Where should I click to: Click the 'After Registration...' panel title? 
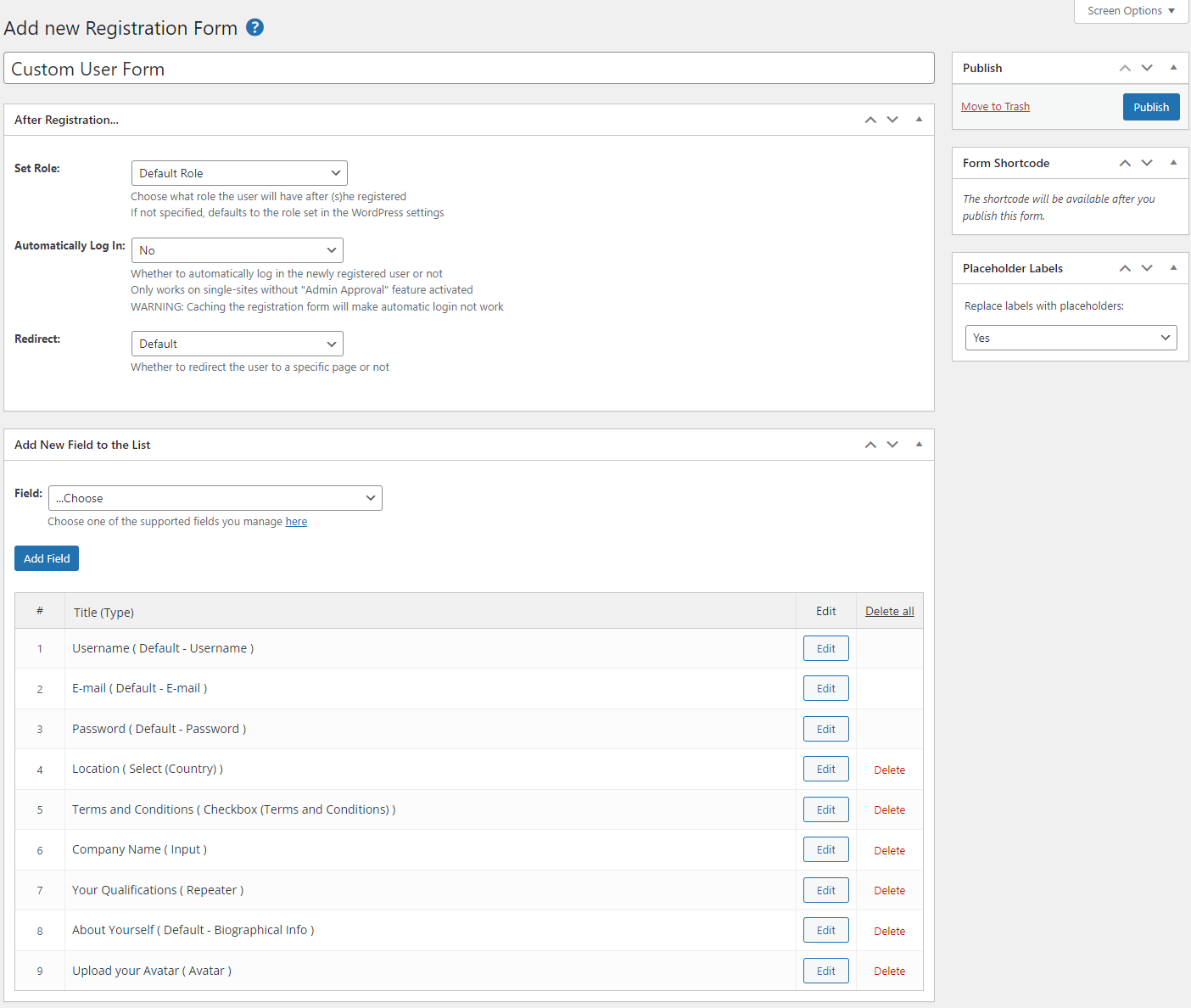point(66,120)
